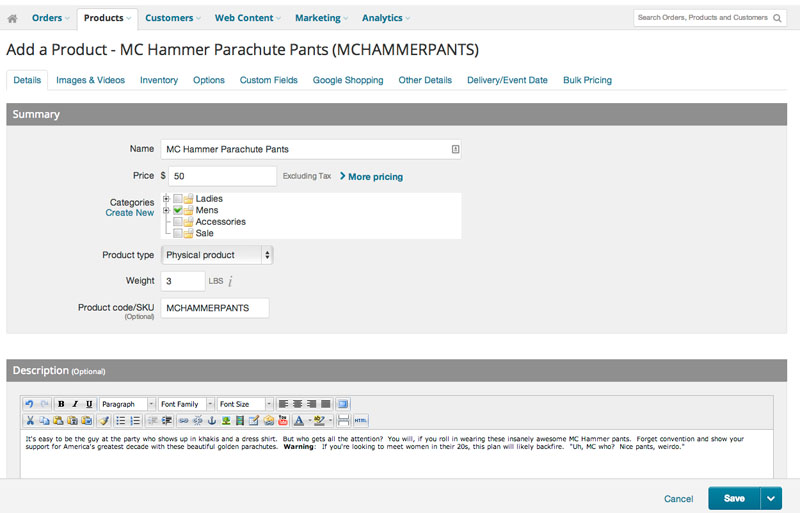The height and width of the screenshot is (513, 800).
Task: Remove link using the unlink icon
Action: coord(197,421)
